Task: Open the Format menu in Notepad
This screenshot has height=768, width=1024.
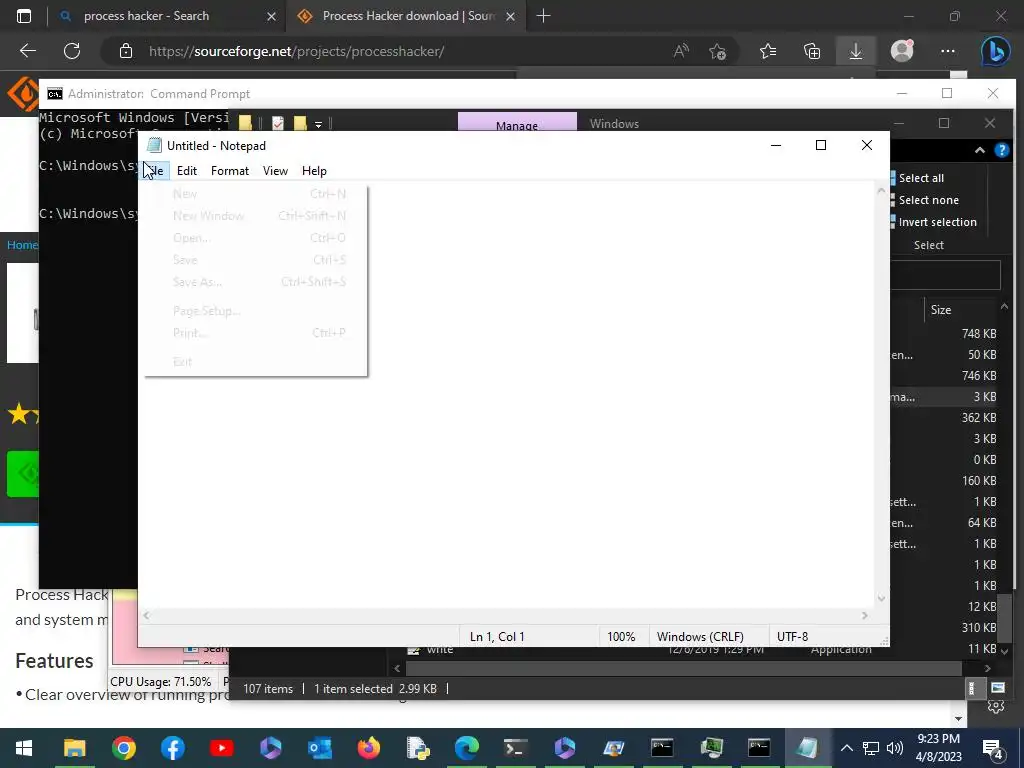Action: point(230,170)
